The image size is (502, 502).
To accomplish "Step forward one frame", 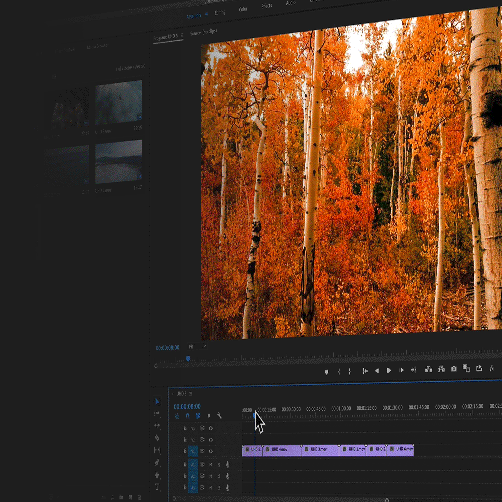I will (401, 370).
